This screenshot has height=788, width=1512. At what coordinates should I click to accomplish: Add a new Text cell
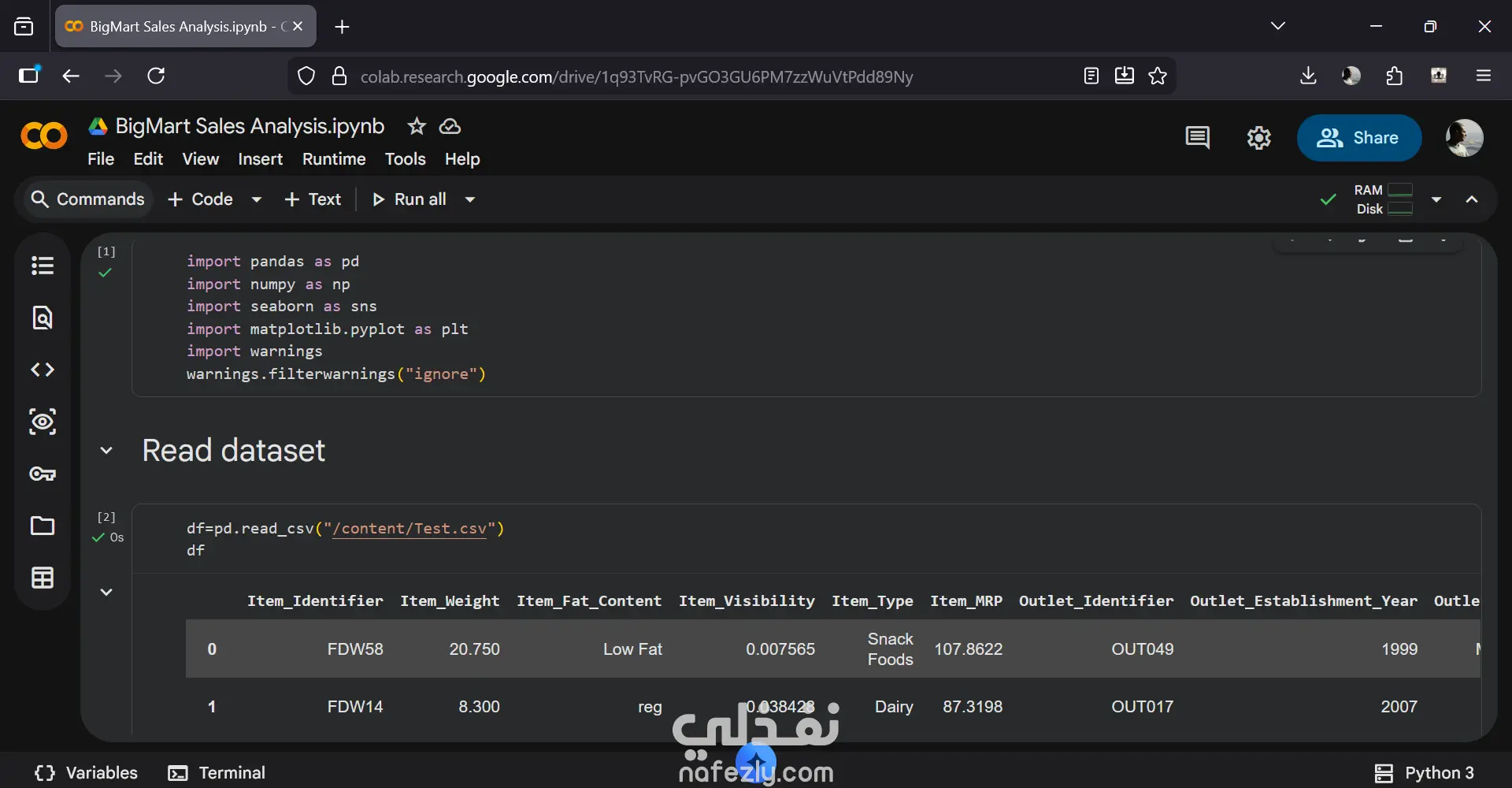coord(313,199)
